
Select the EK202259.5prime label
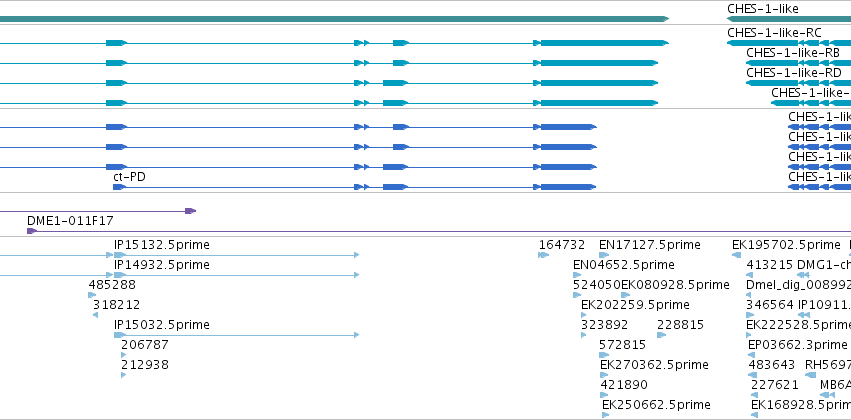[x=636, y=304]
